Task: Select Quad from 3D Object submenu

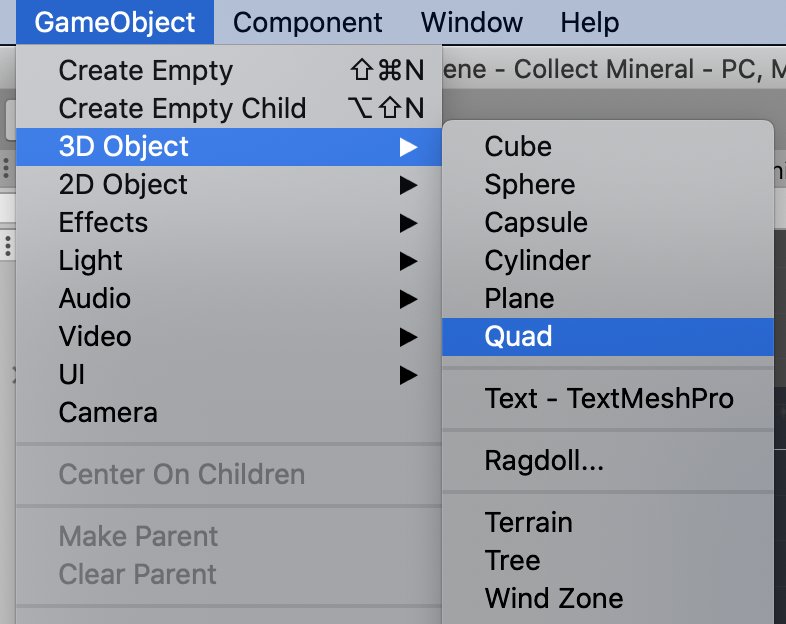Action: point(518,336)
